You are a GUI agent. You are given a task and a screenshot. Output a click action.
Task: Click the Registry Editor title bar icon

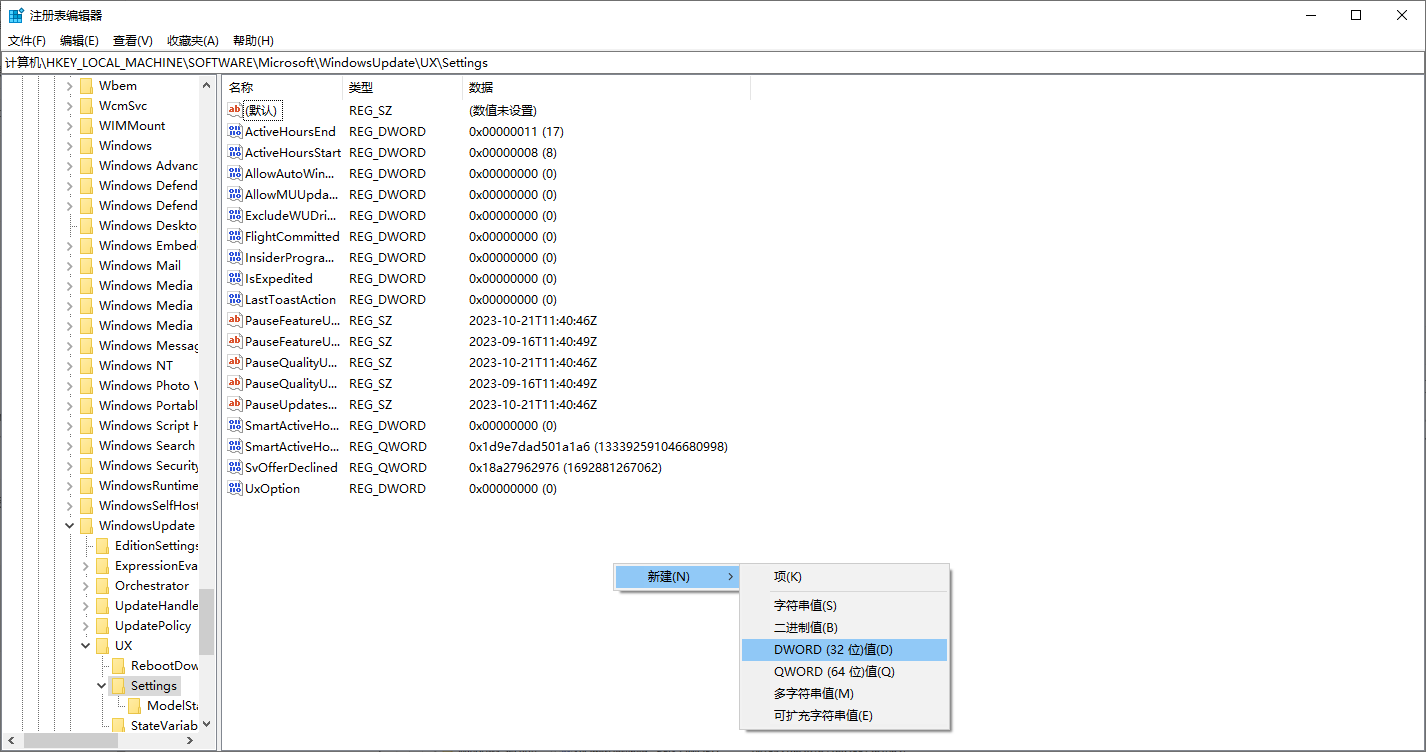tap(16, 15)
